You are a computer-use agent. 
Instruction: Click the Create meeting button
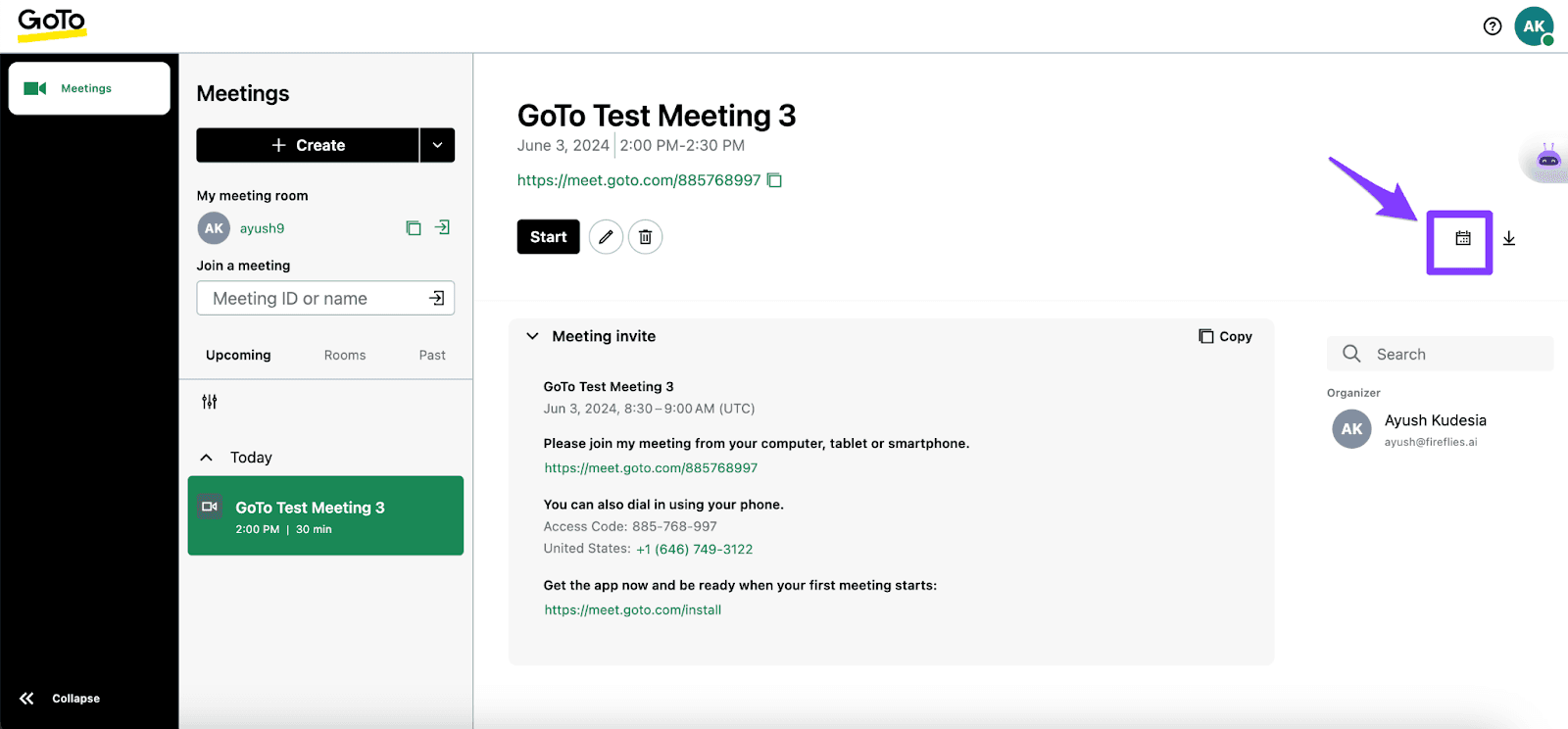coord(308,145)
